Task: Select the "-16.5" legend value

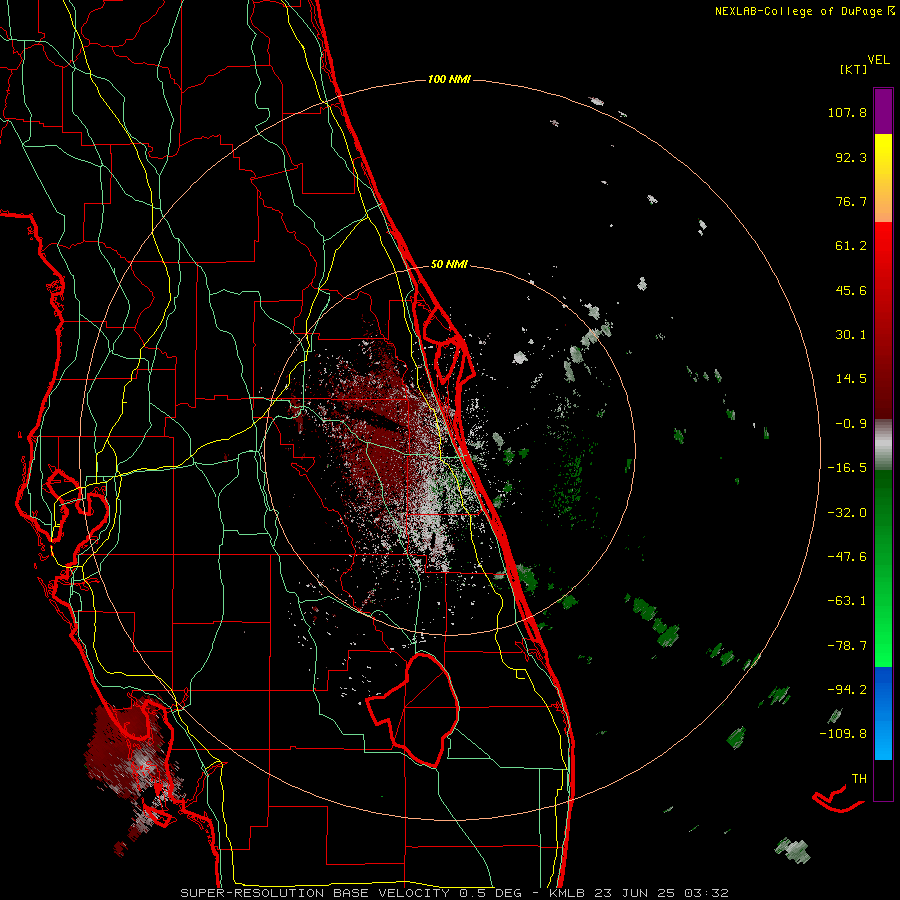Action: [x=847, y=468]
